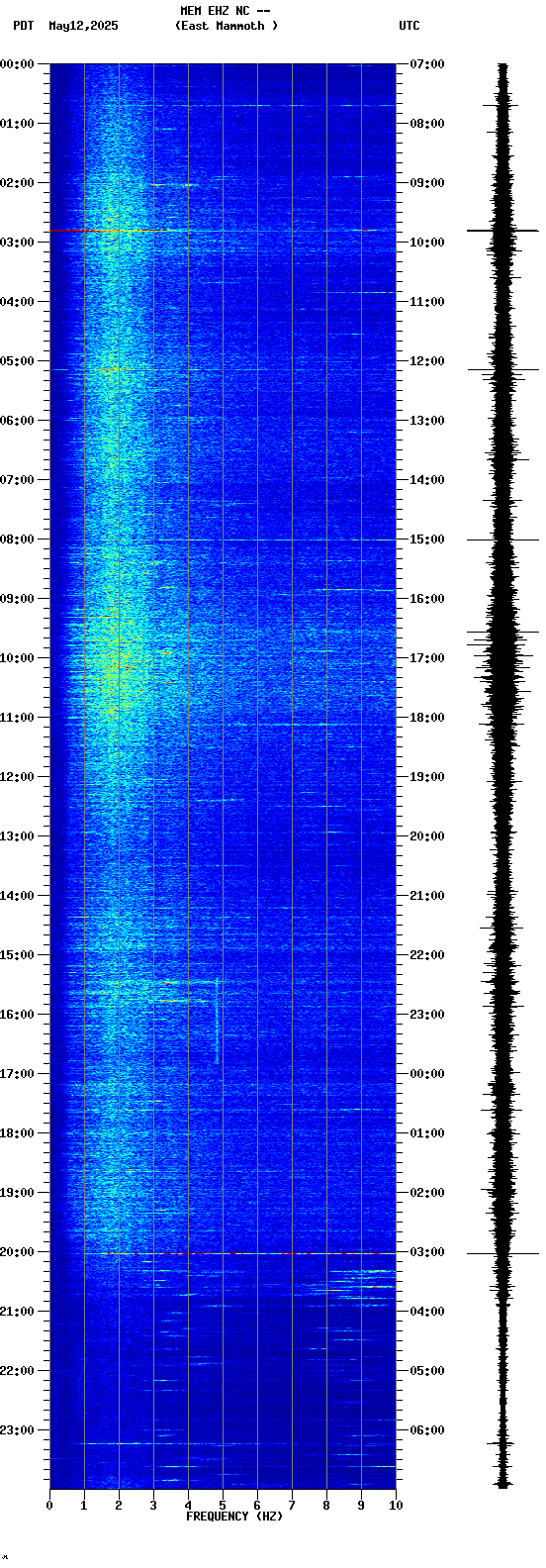Click the 16:00 PDT time label
The height and width of the screenshot is (1568, 546).
point(17,1015)
